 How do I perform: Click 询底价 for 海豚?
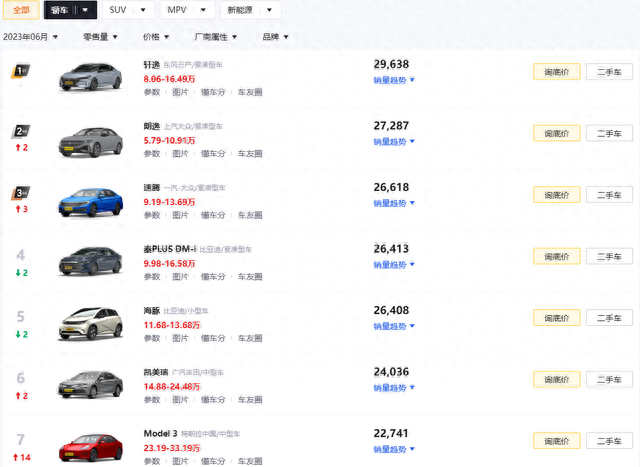click(x=556, y=318)
